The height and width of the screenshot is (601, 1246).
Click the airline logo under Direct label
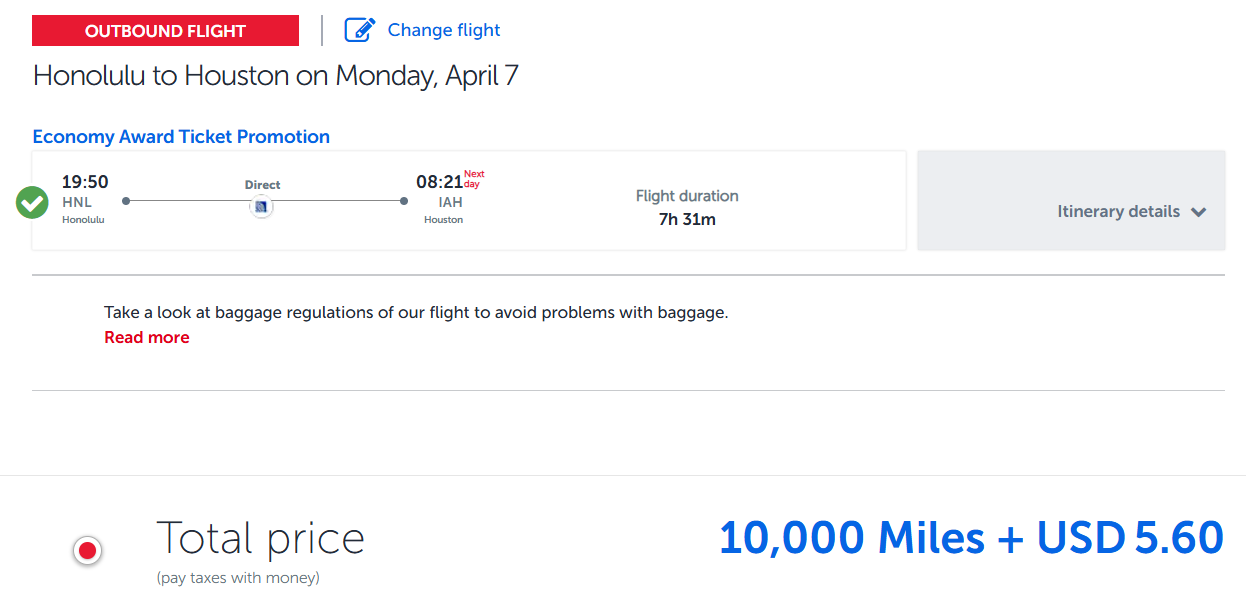click(x=261, y=206)
